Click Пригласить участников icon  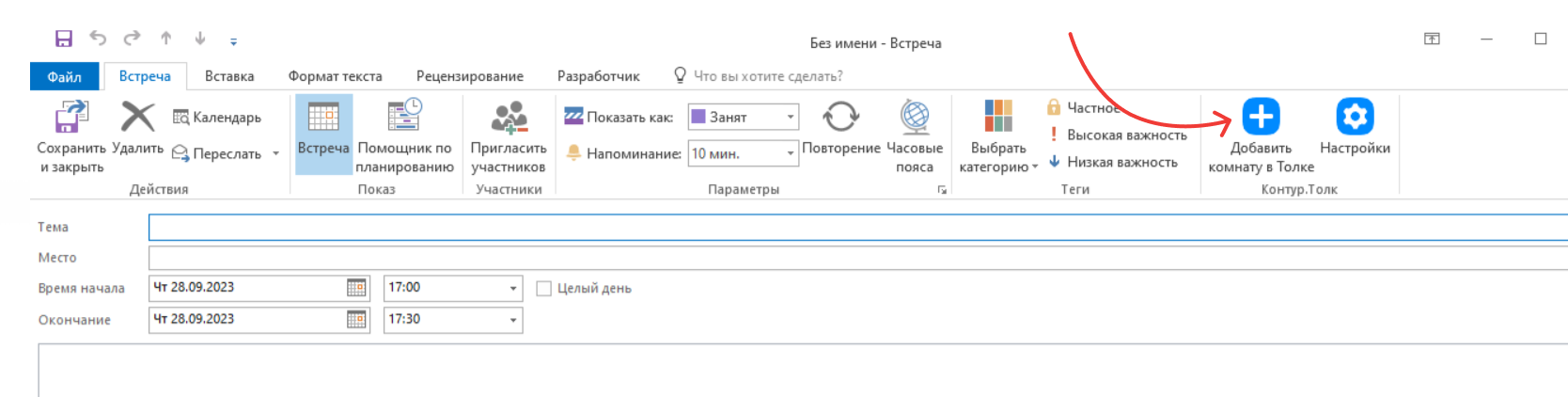click(510, 118)
